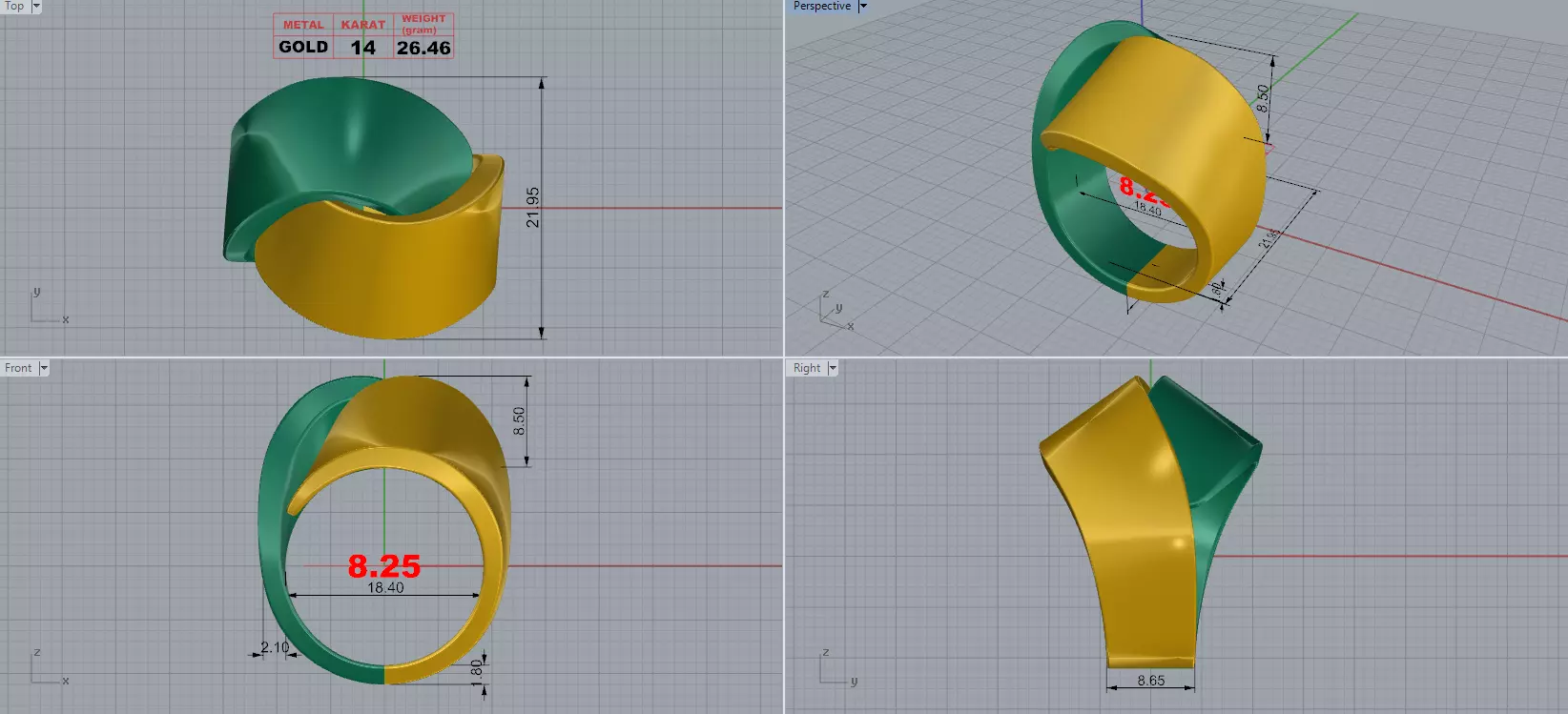Image resolution: width=1568 pixels, height=714 pixels.
Task: Select the Front viewport title
Action: click(18, 368)
